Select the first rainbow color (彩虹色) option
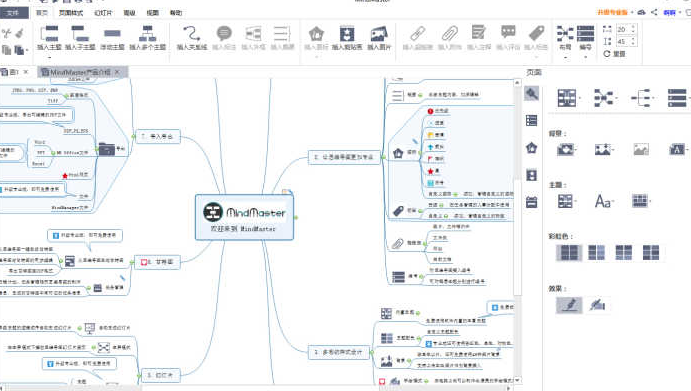 [x=569, y=253]
